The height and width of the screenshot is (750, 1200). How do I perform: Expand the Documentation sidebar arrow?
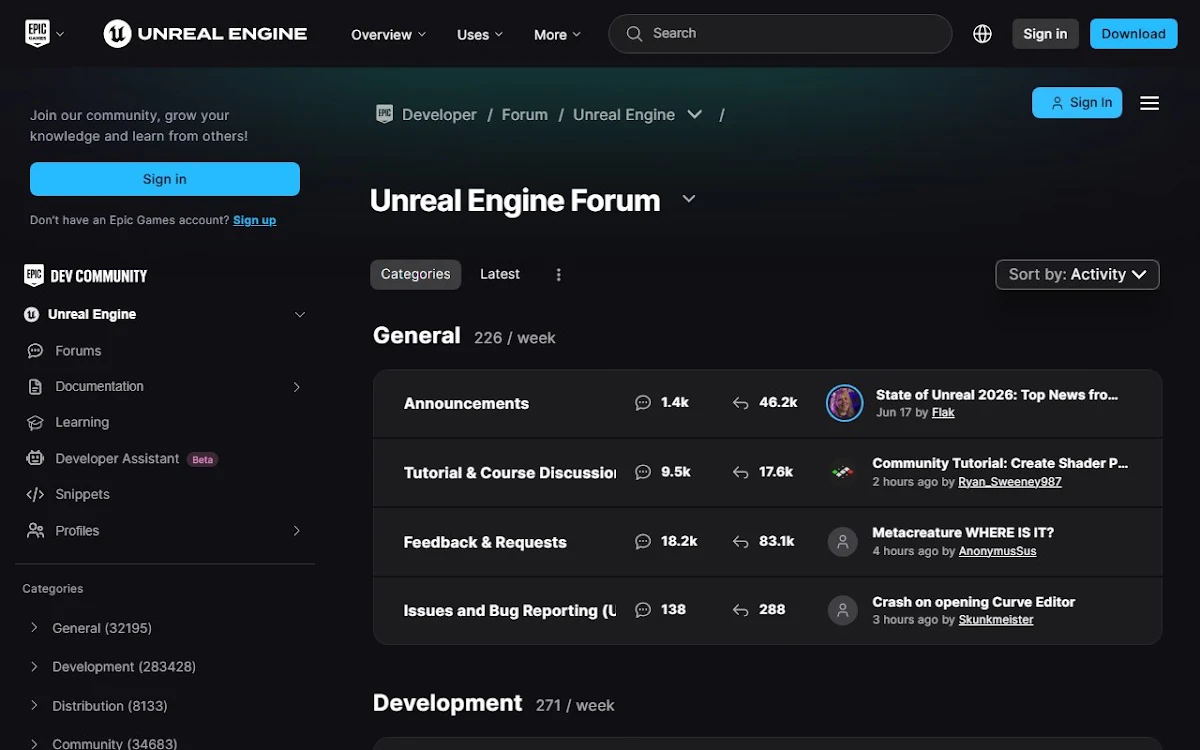pos(297,387)
